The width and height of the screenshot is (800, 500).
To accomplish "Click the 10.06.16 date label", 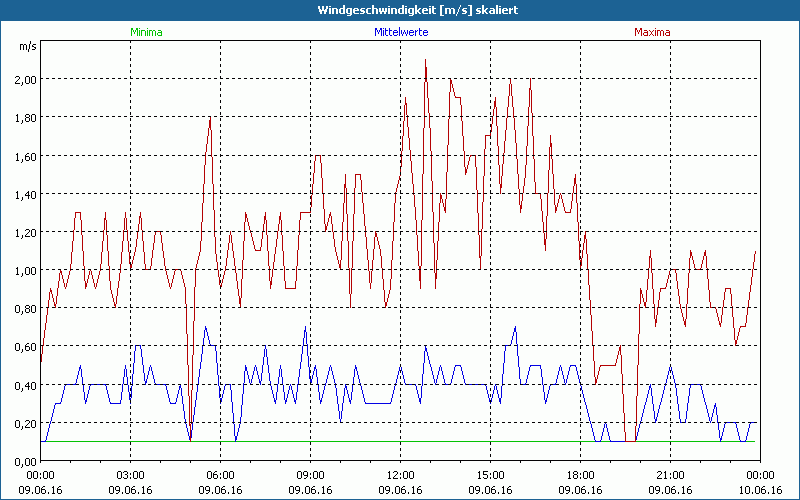I will [759, 491].
